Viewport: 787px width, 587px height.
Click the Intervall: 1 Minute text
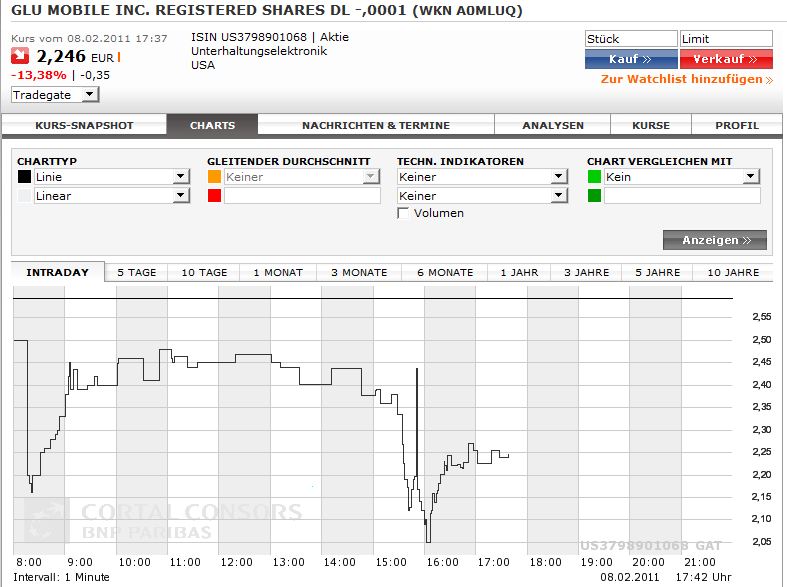61,577
